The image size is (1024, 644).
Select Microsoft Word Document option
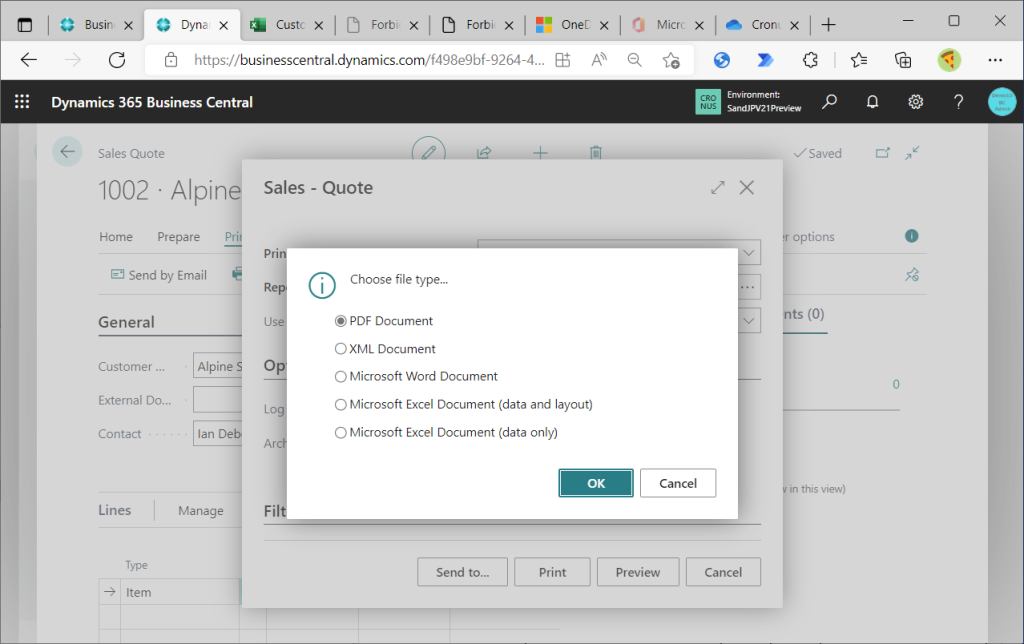pyautogui.click(x=340, y=376)
